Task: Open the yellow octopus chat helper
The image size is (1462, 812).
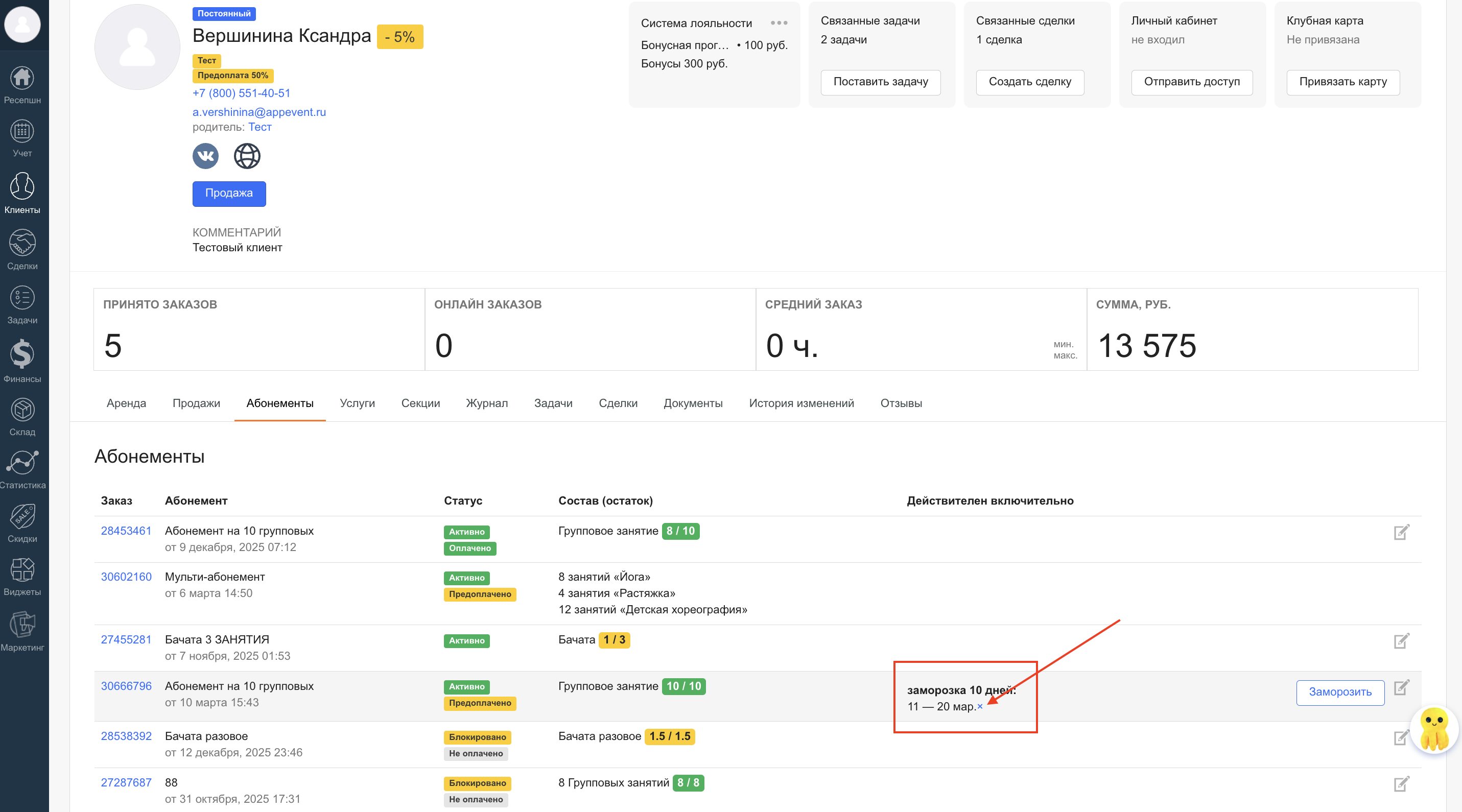Action: pos(1433,729)
